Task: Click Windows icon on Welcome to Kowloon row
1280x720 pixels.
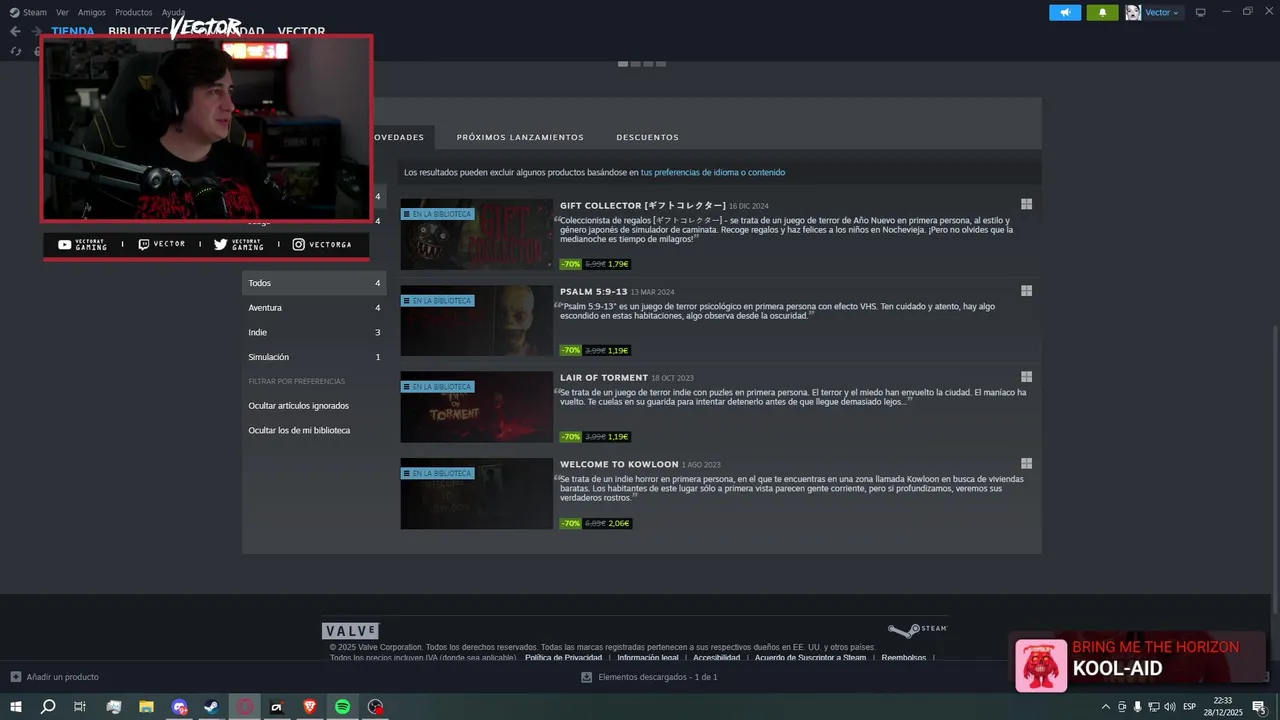Action: [1026, 464]
